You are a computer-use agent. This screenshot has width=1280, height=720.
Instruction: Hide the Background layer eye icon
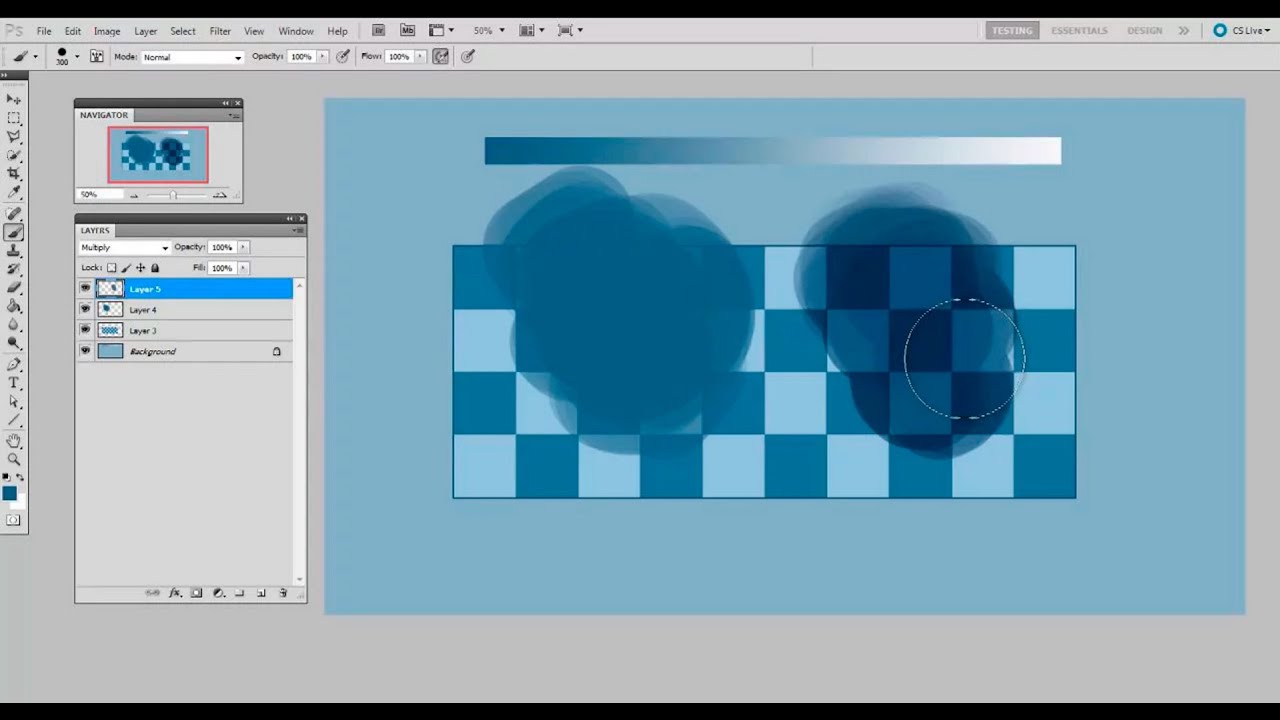[85, 351]
